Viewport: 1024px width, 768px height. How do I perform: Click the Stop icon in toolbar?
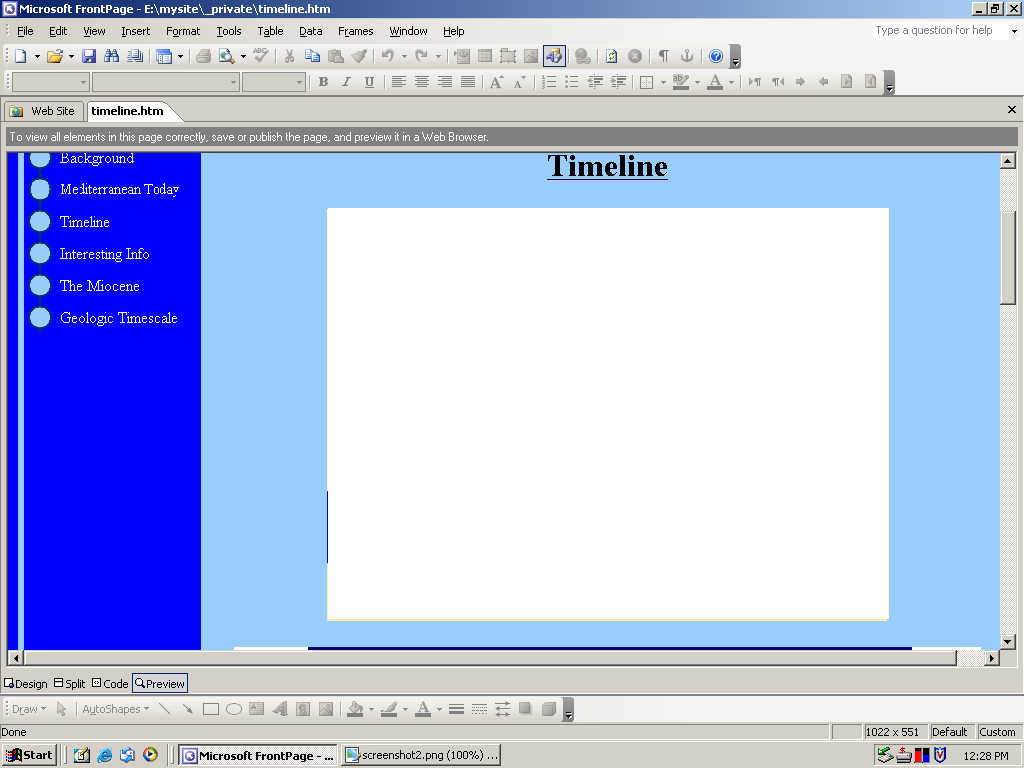(635, 56)
